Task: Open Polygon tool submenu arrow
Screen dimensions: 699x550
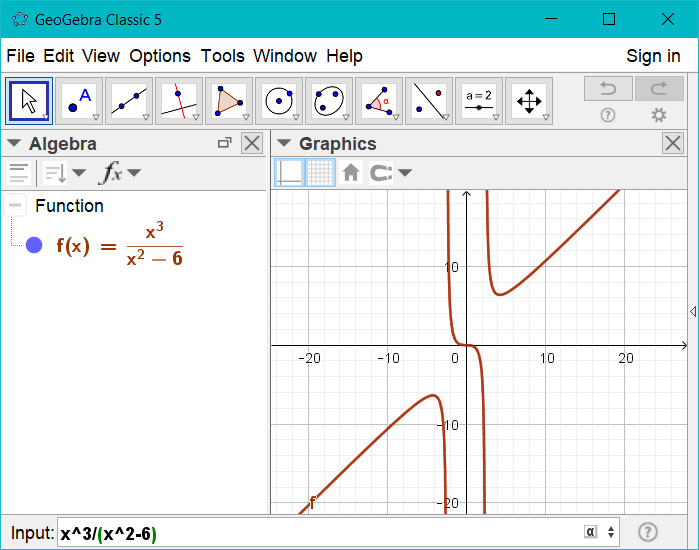Action: click(246, 117)
